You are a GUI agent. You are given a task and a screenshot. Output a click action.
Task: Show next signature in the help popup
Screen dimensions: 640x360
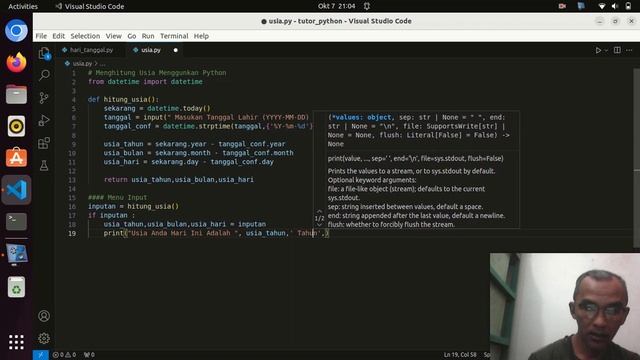pyautogui.click(x=319, y=224)
